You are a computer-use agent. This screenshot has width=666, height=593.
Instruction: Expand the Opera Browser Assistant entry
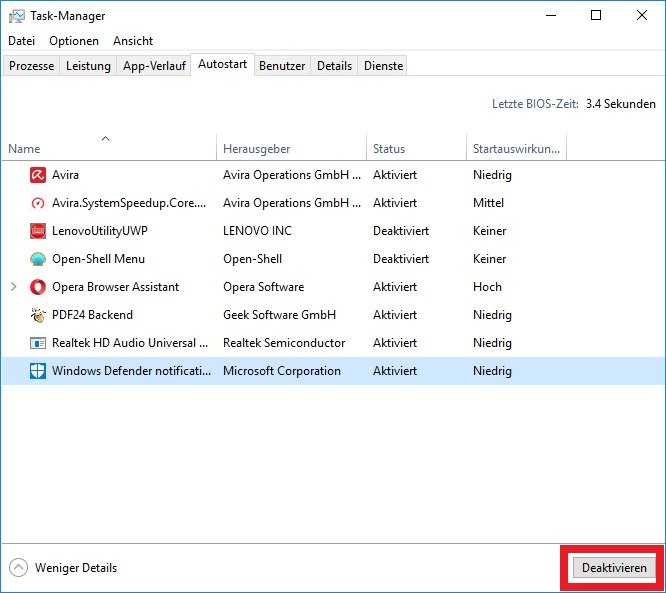13,287
